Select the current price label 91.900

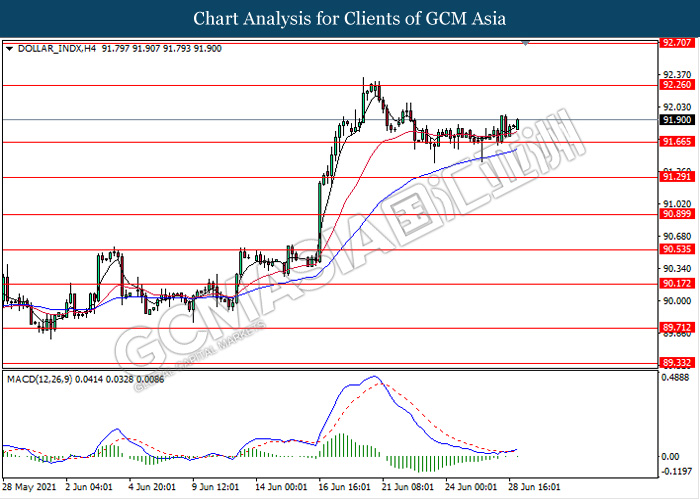click(677, 120)
